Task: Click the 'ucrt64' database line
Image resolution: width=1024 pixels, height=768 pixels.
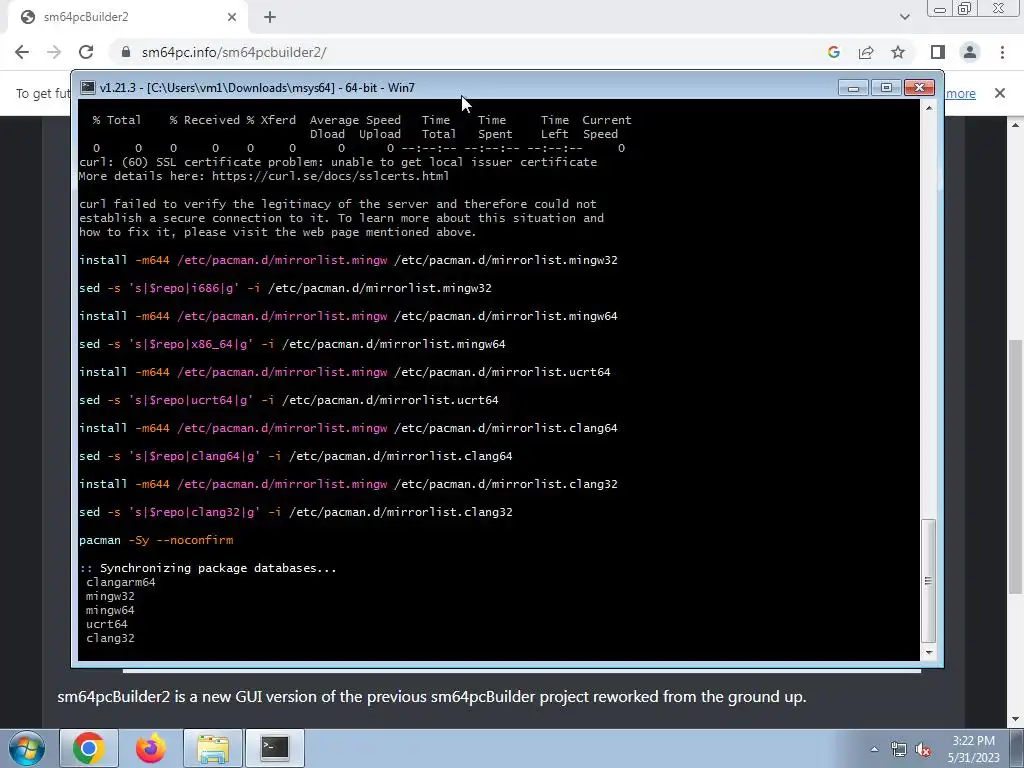Action: [x=107, y=624]
